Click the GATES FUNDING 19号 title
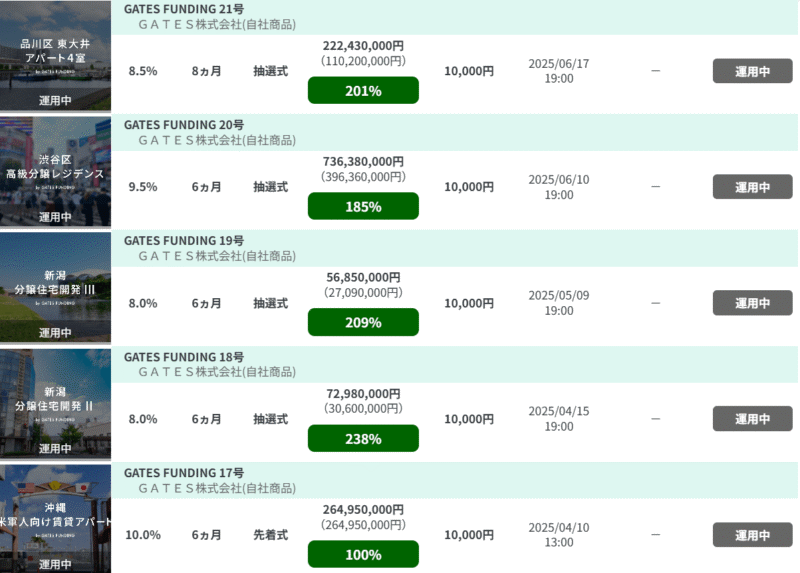The height and width of the screenshot is (573, 800). tap(184, 241)
